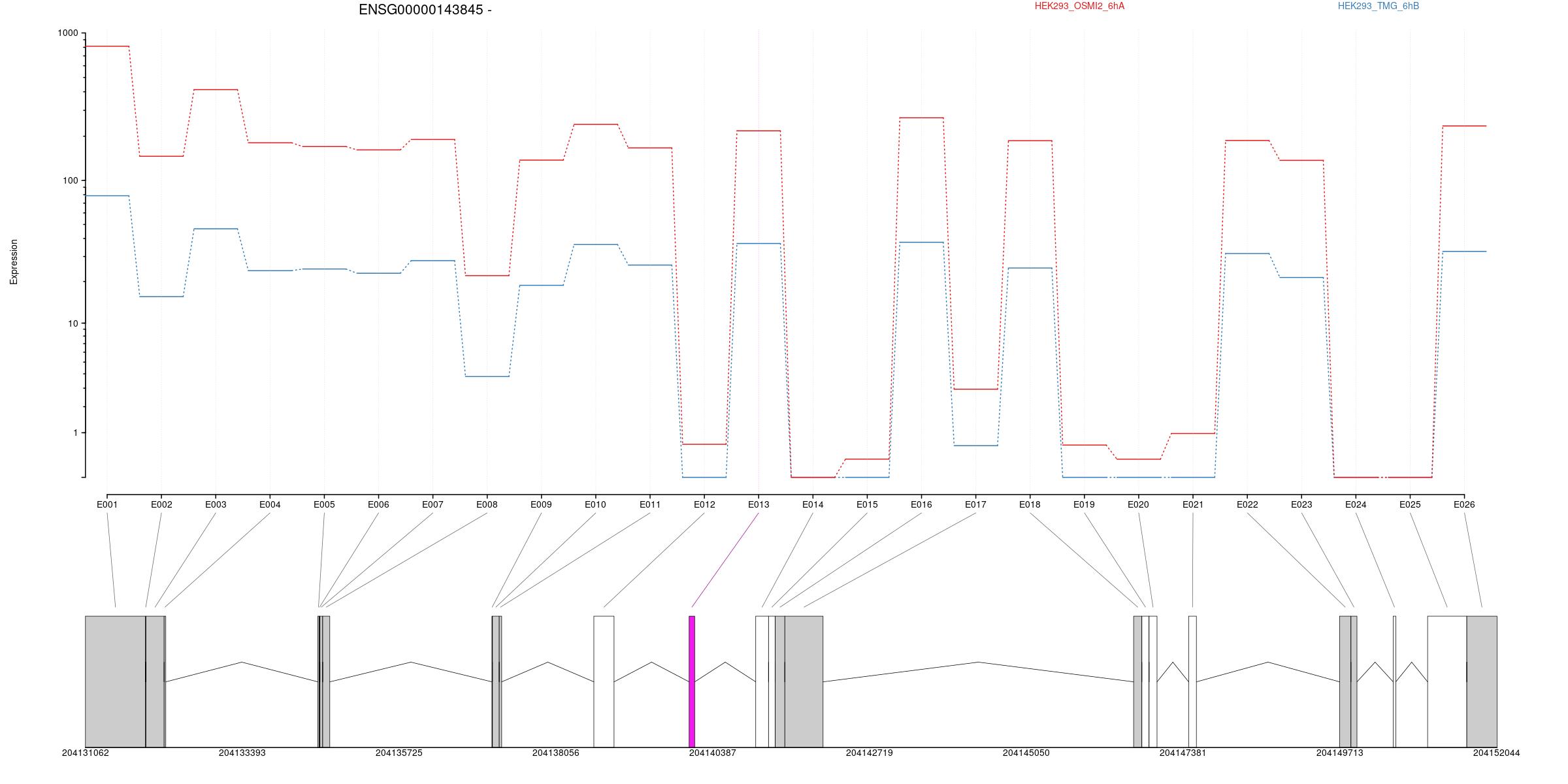Click genomic coordinate 204133393

click(242, 753)
